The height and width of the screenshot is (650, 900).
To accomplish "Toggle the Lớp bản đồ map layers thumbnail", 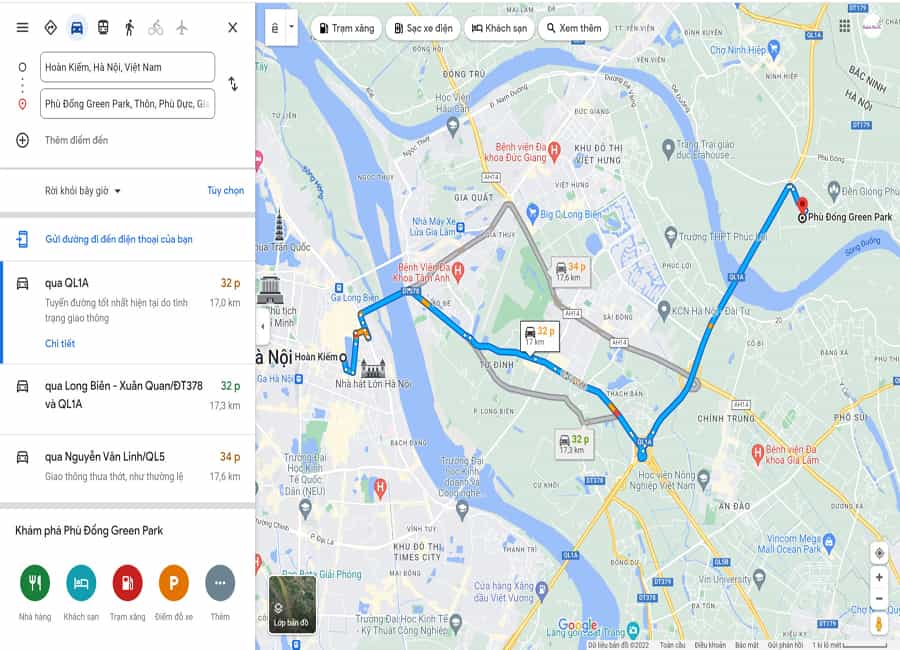I will (292, 605).
